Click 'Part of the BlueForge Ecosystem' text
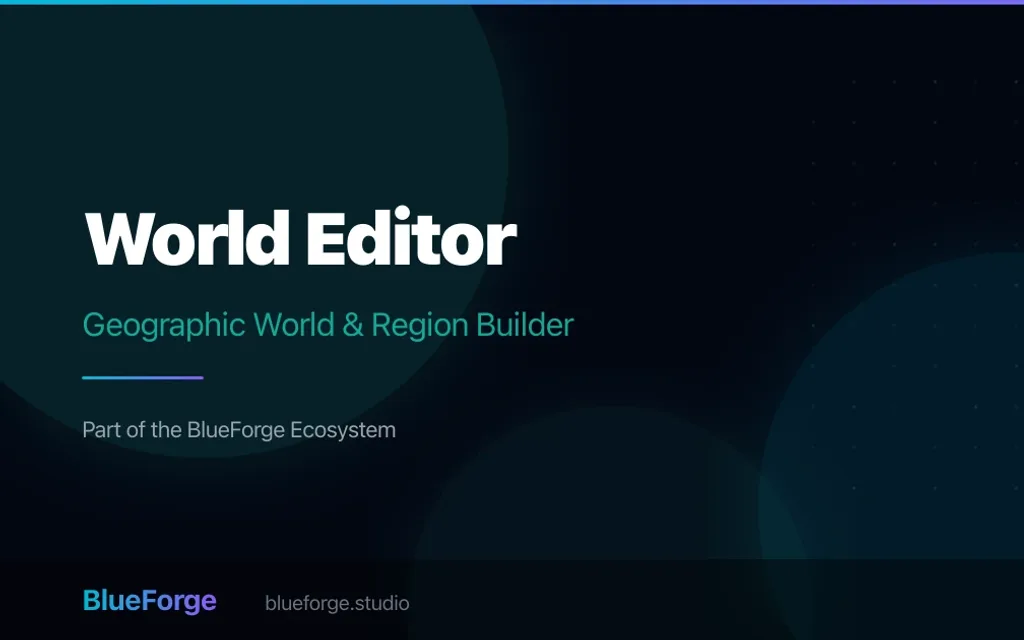The width and height of the screenshot is (1024, 640). click(x=239, y=430)
